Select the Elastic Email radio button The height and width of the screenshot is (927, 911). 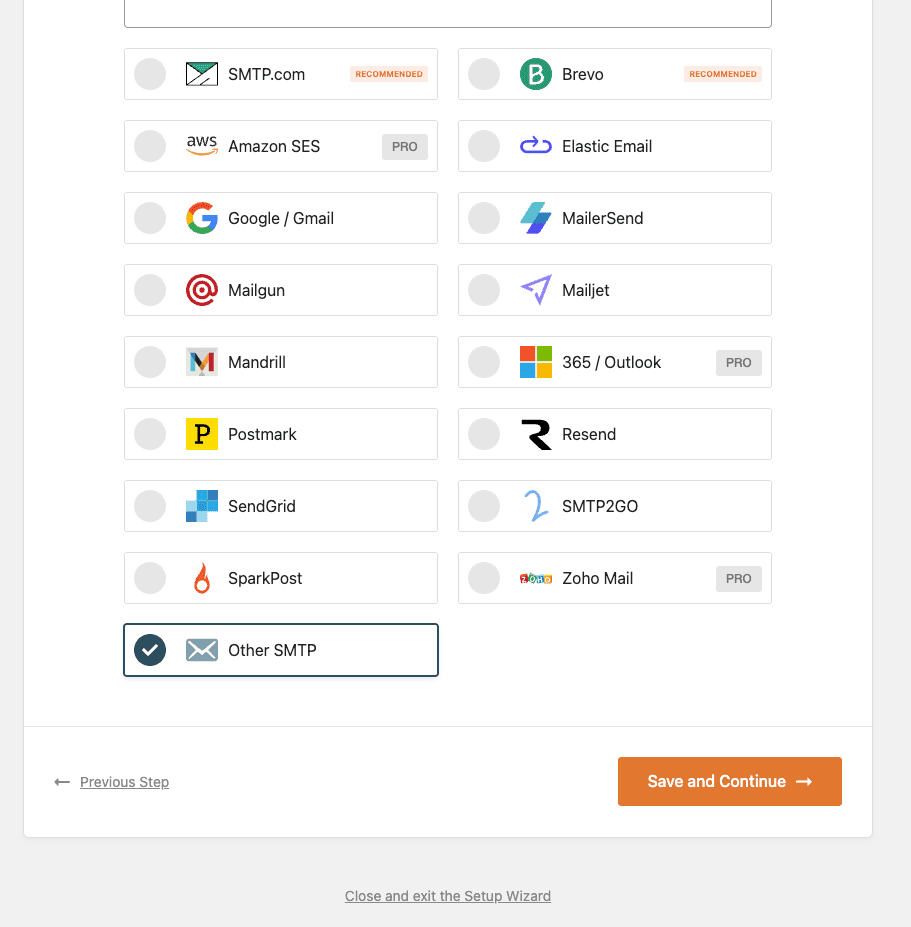[484, 146]
